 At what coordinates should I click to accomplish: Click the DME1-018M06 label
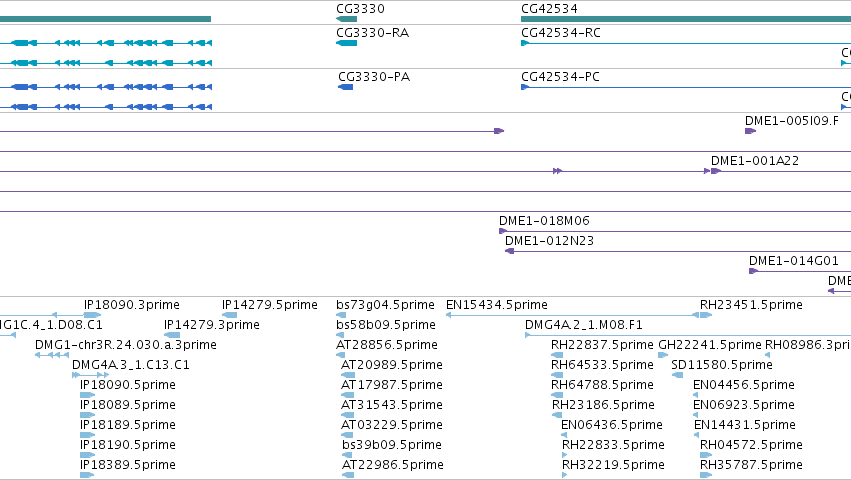(544, 220)
